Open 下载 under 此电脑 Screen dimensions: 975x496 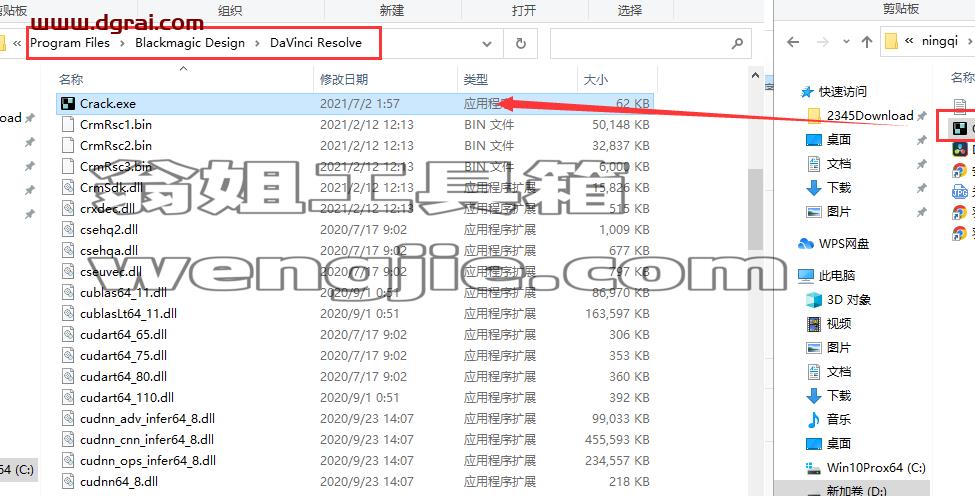(x=829, y=395)
